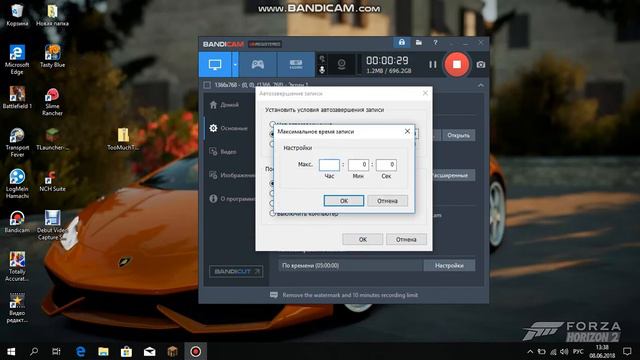Take a screenshot with the camera icon
This screenshot has width=640, height=360.
(x=481, y=64)
